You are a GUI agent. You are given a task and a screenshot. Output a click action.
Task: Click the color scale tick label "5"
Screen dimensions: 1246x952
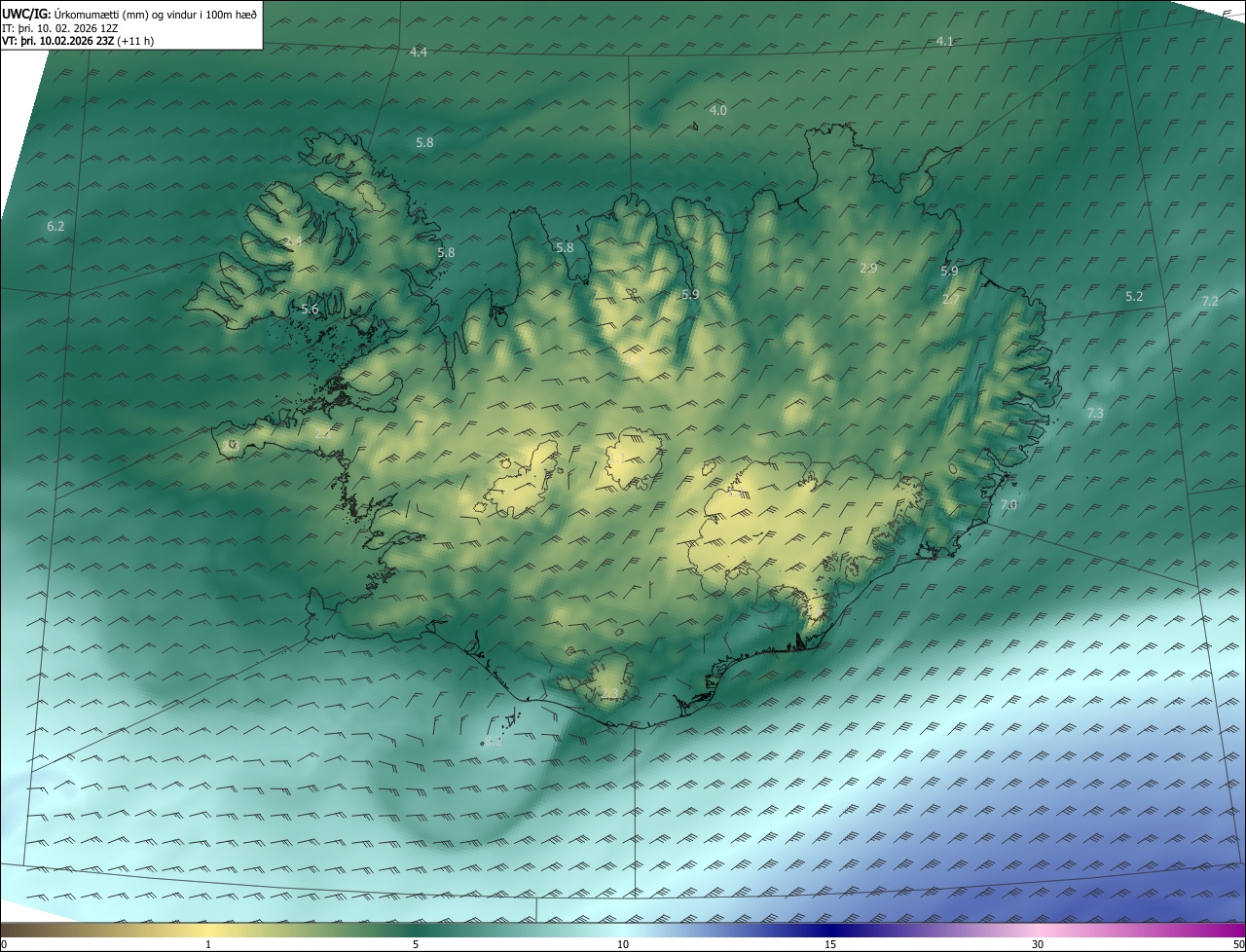pyautogui.click(x=416, y=944)
